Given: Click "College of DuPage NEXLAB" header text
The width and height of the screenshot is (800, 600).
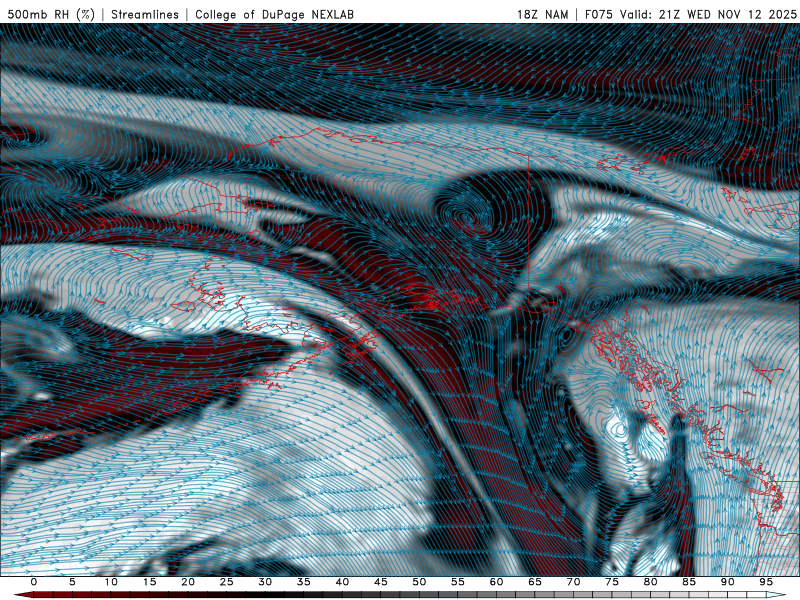Looking at the screenshot, I should (274, 14).
